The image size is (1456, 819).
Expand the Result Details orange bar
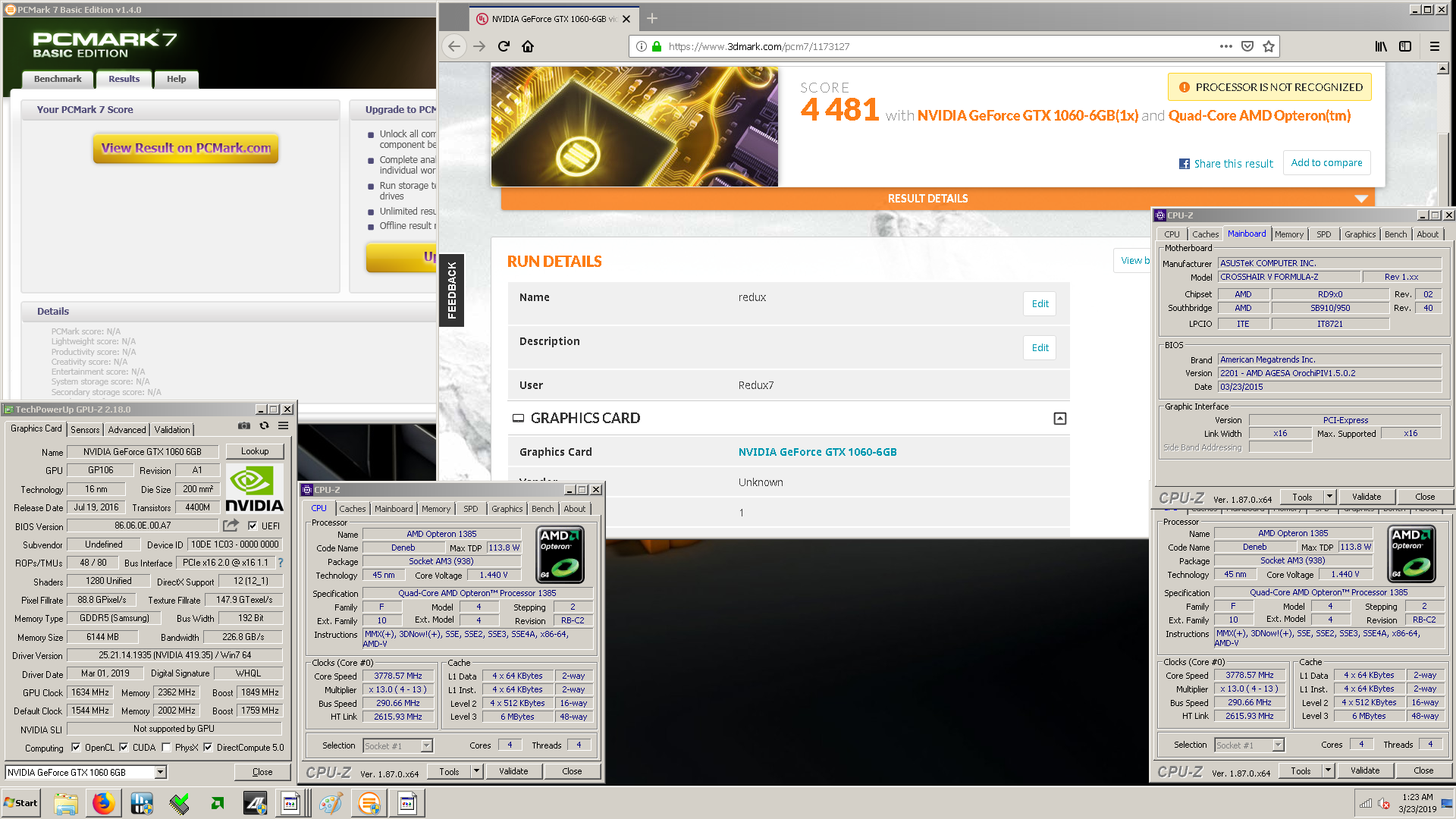click(937, 199)
